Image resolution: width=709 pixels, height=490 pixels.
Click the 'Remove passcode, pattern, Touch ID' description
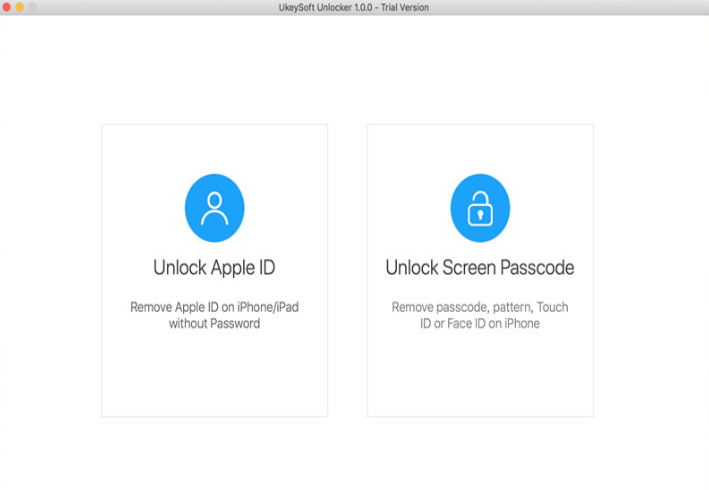pos(480,307)
